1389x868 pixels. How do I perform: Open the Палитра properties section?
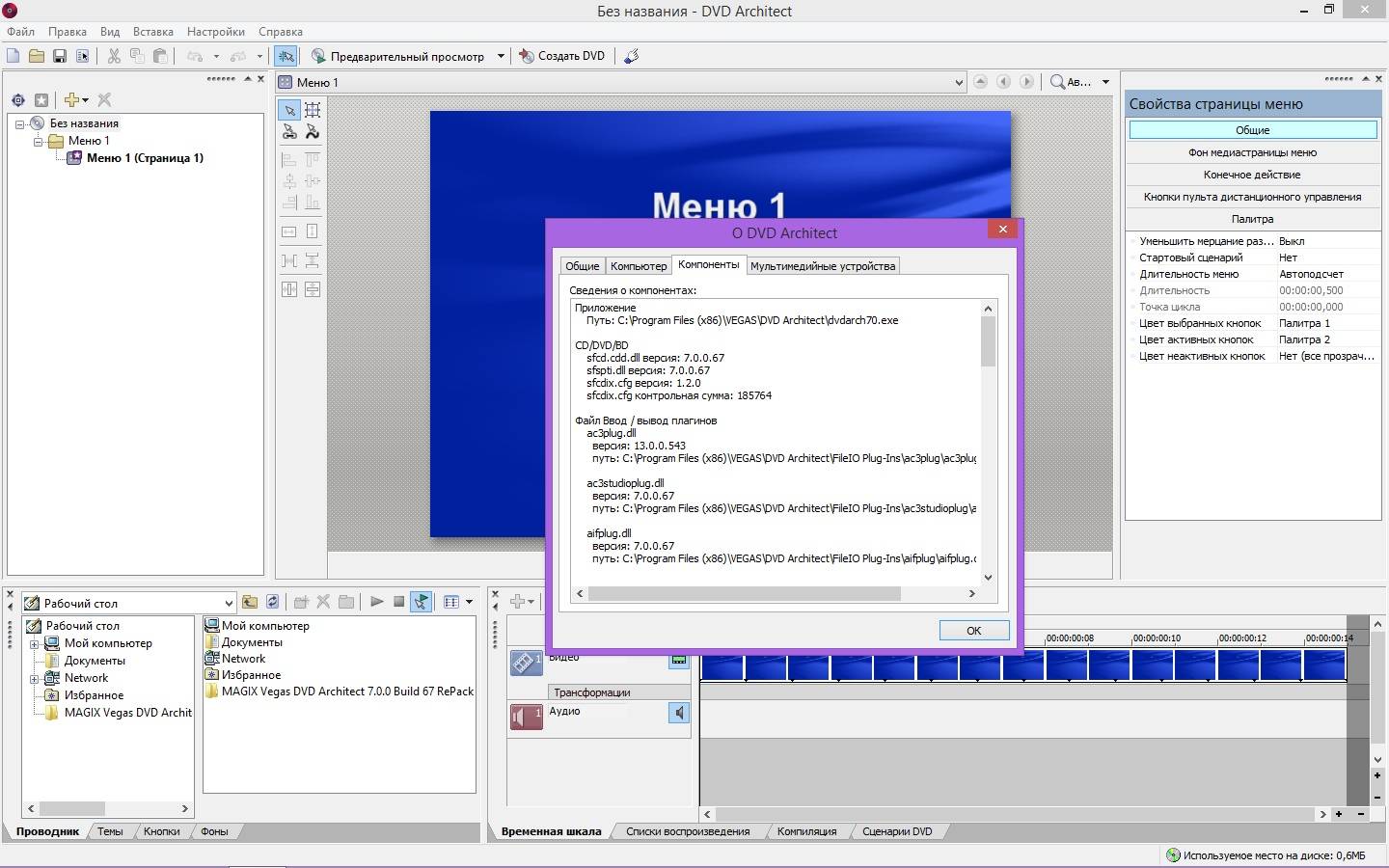(1252, 219)
